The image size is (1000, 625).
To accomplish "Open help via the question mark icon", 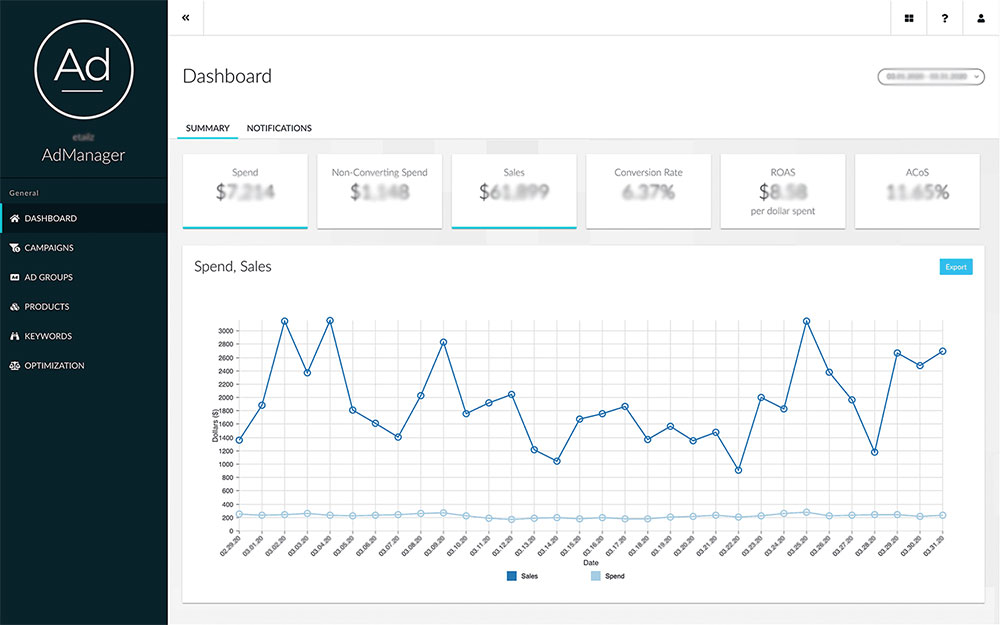I will tap(945, 18).
